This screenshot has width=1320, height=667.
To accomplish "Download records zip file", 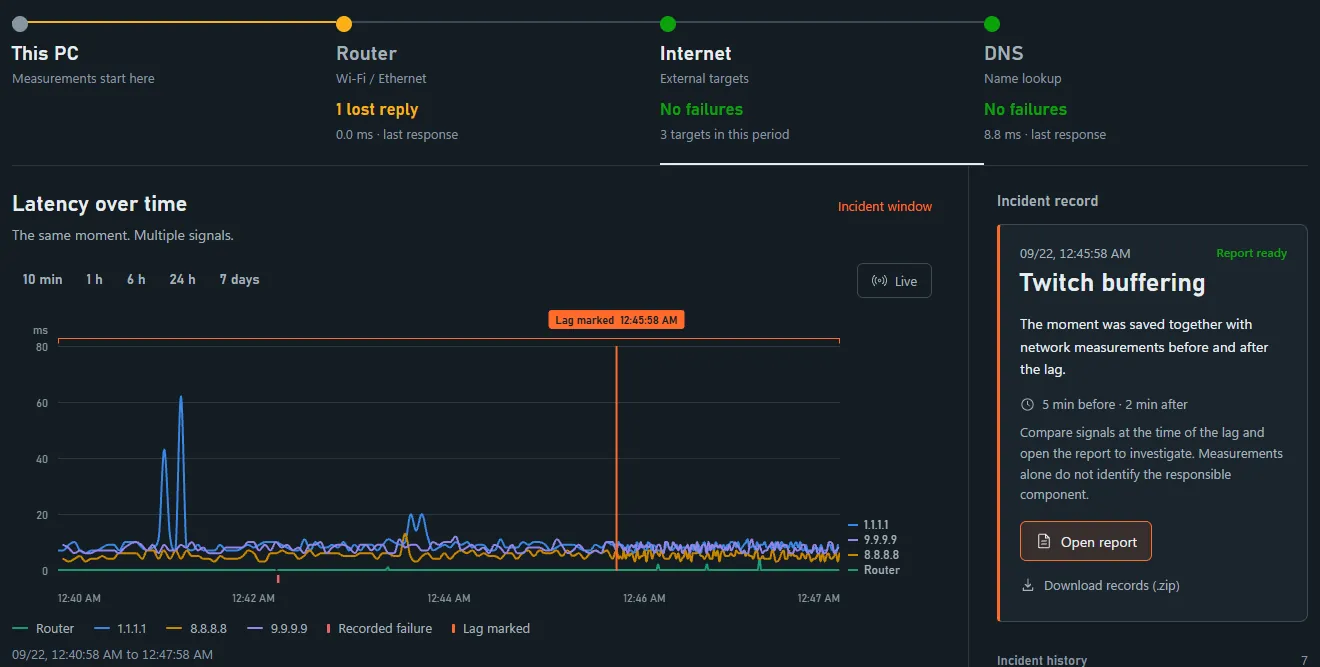I will [x=1100, y=586].
